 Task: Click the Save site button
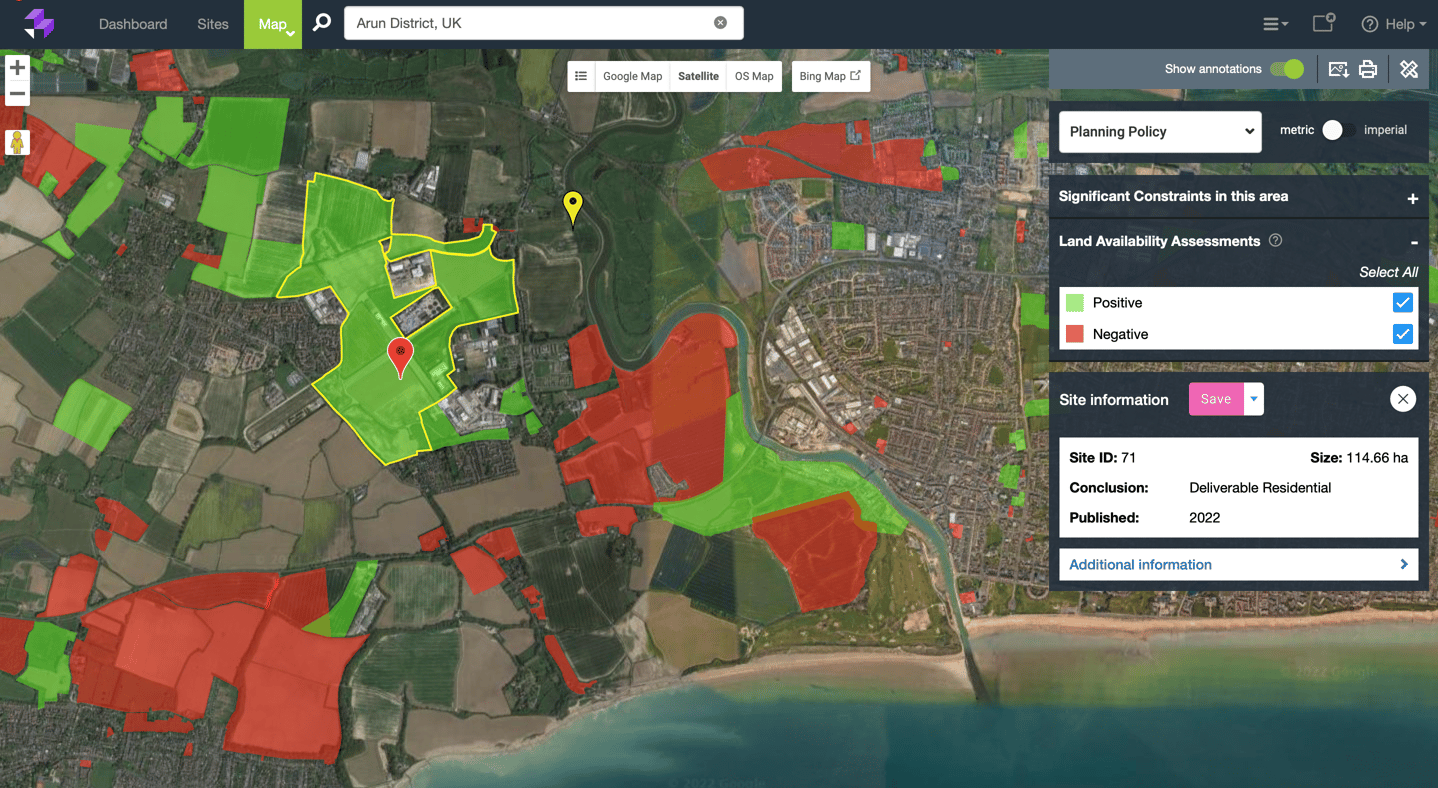coord(1215,398)
